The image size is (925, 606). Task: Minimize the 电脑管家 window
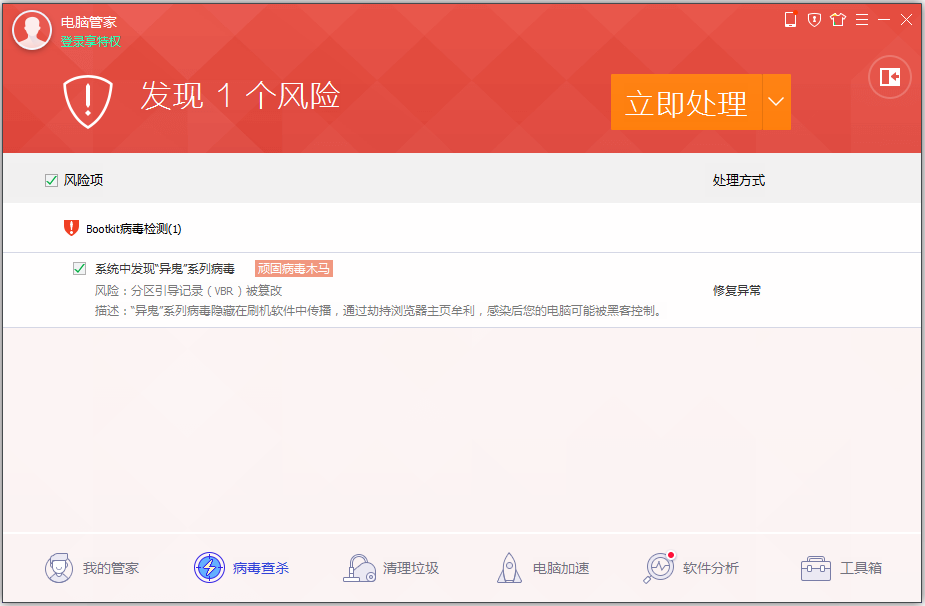click(x=884, y=20)
